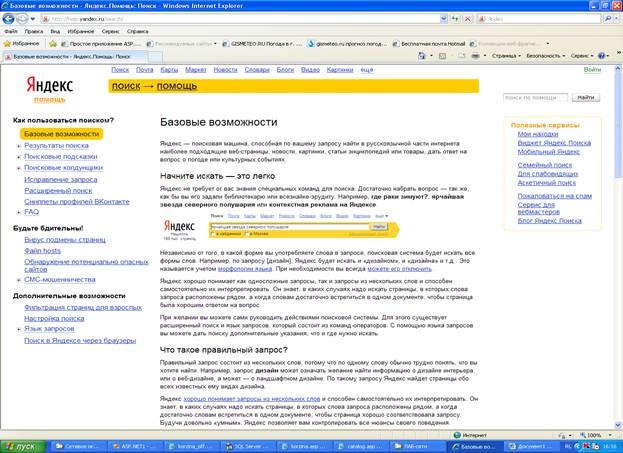The height and width of the screenshot is (453, 623).
Task: Open «Пожаловаться на спам» link
Action: coord(555,196)
